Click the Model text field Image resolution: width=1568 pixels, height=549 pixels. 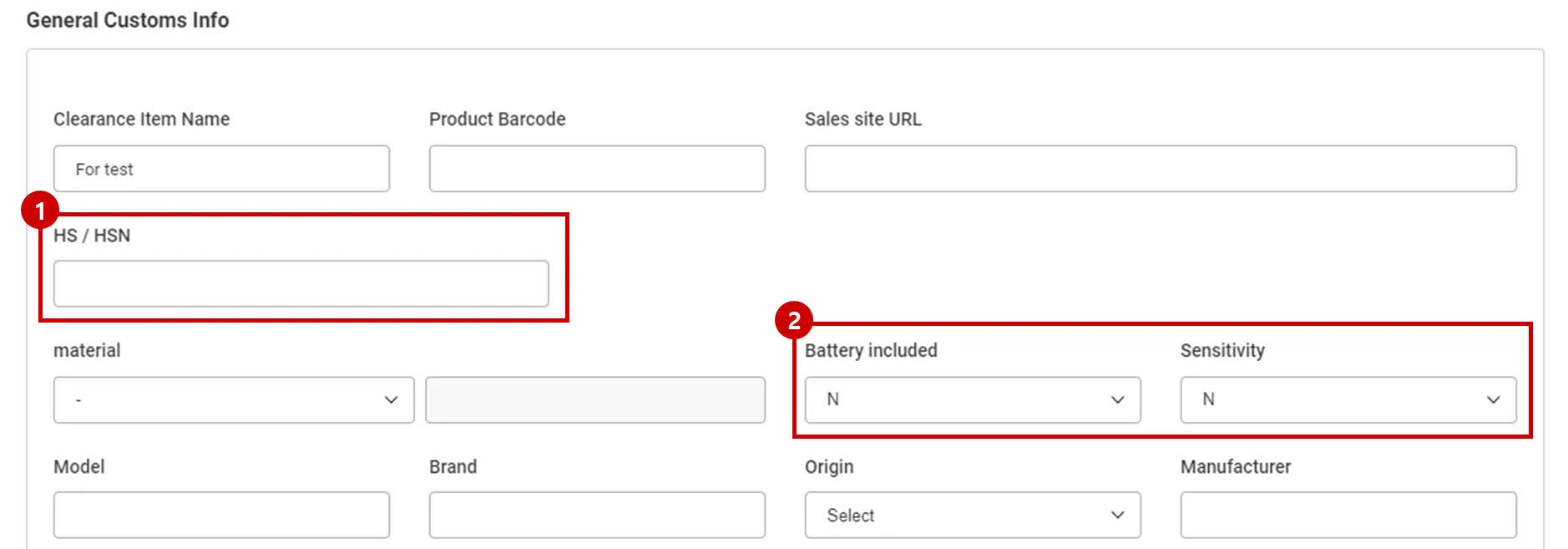(221, 516)
